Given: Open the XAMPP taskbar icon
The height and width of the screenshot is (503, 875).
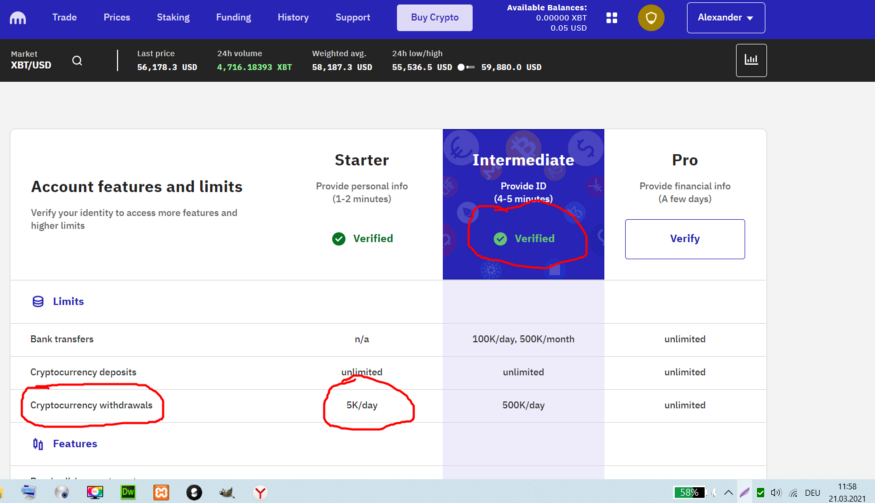Looking at the screenshot, I should (x=161, y=492).
